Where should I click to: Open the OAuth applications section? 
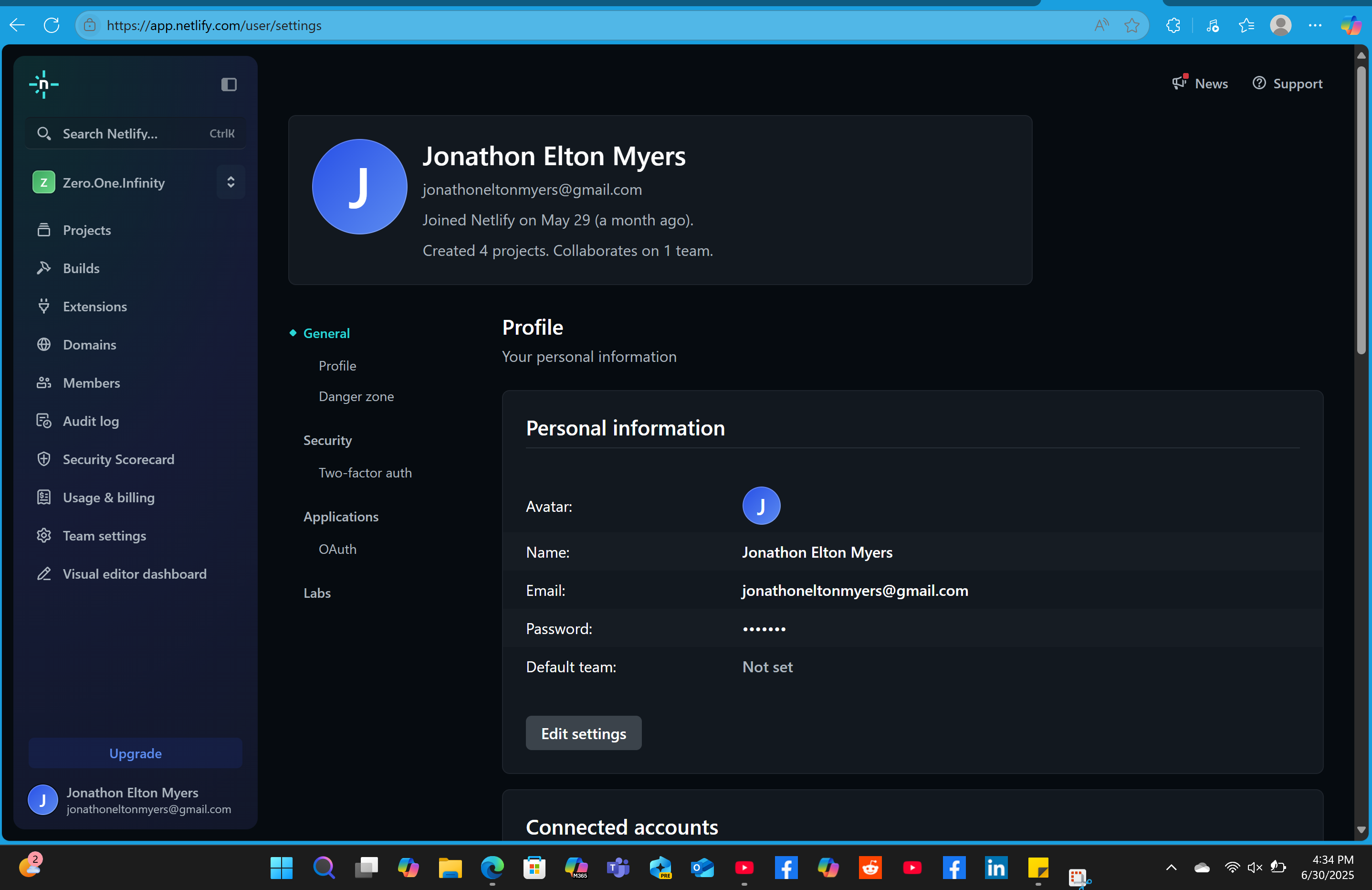coord(337,549)
